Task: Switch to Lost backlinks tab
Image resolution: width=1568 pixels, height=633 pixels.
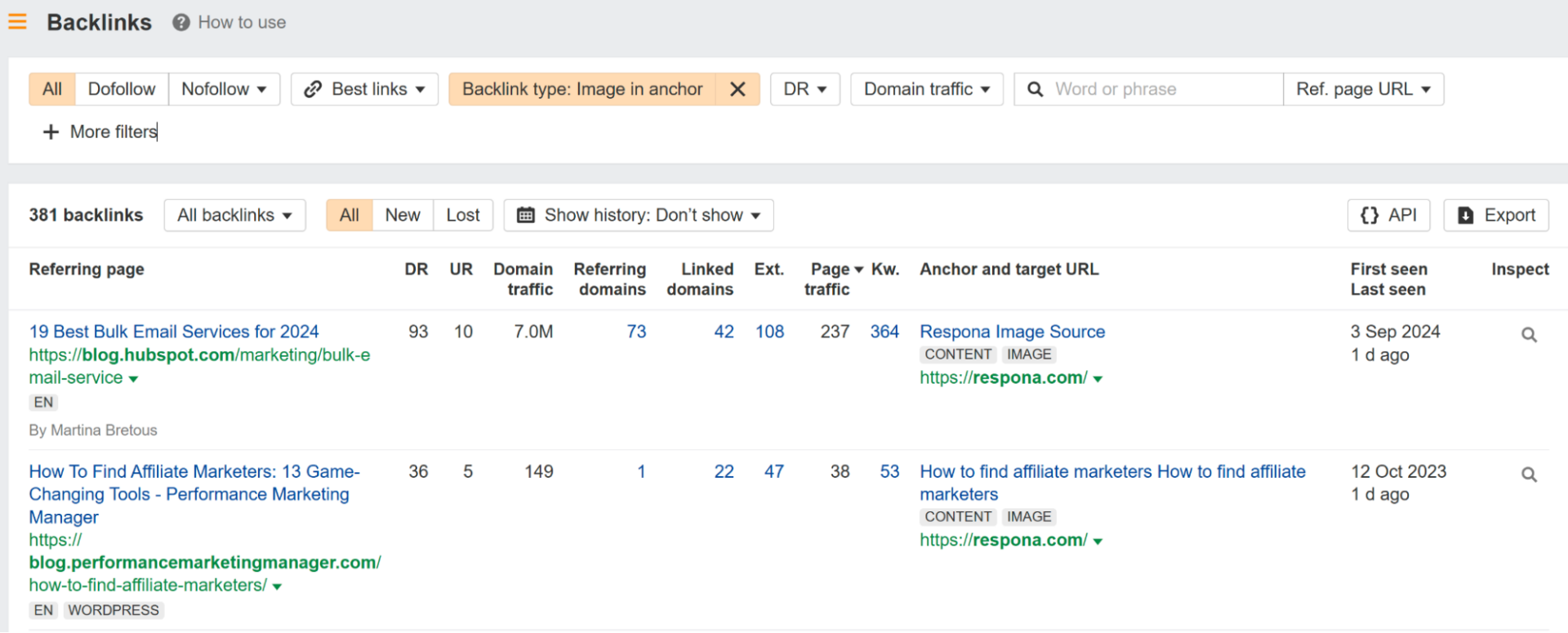Action: pyautogui.click(x=463, y=215)
